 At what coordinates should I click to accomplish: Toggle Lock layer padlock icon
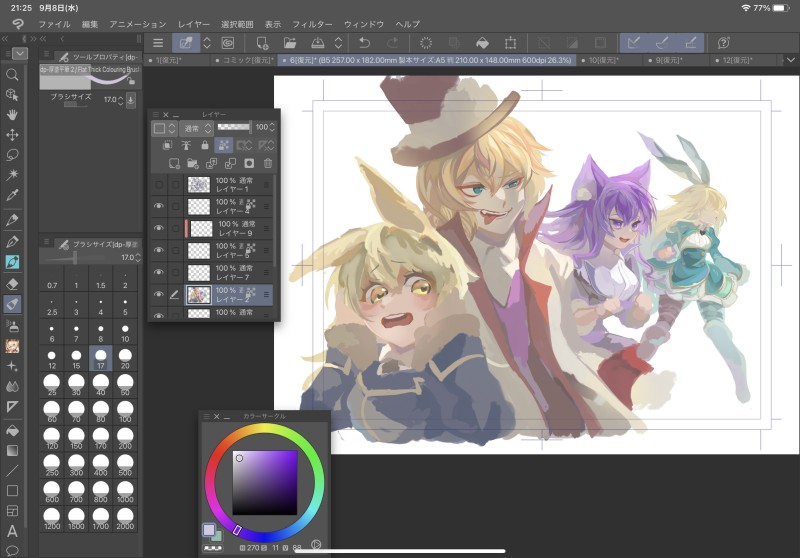click(205, 145)
